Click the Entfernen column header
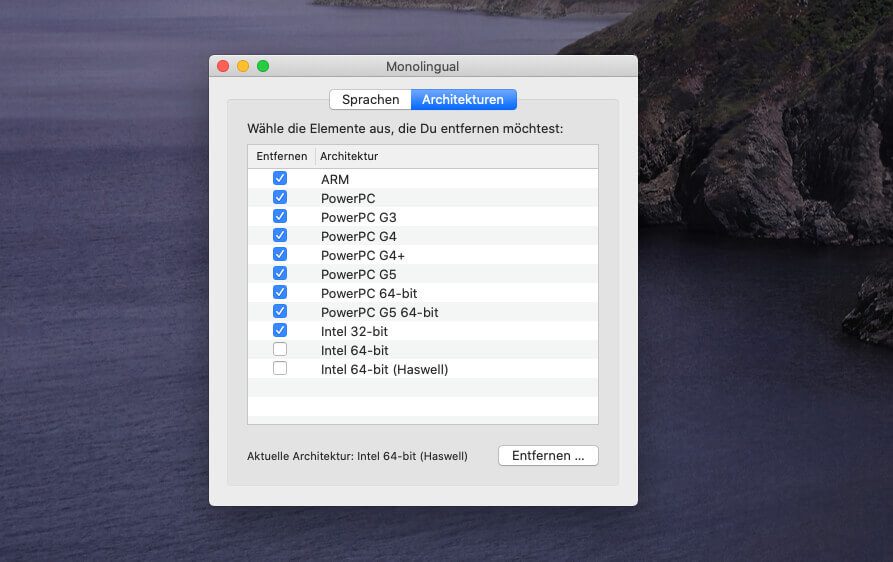 click(x=281, y=156)
